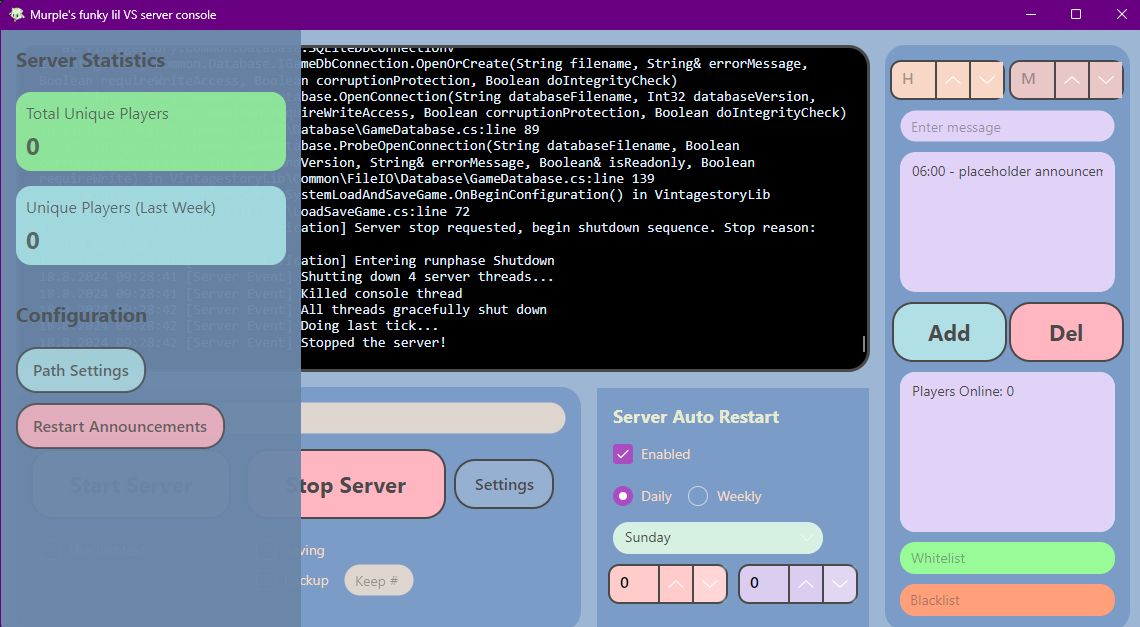Click Add to add an announcement
Screen dimensions: 1140x627
(949, 333)
